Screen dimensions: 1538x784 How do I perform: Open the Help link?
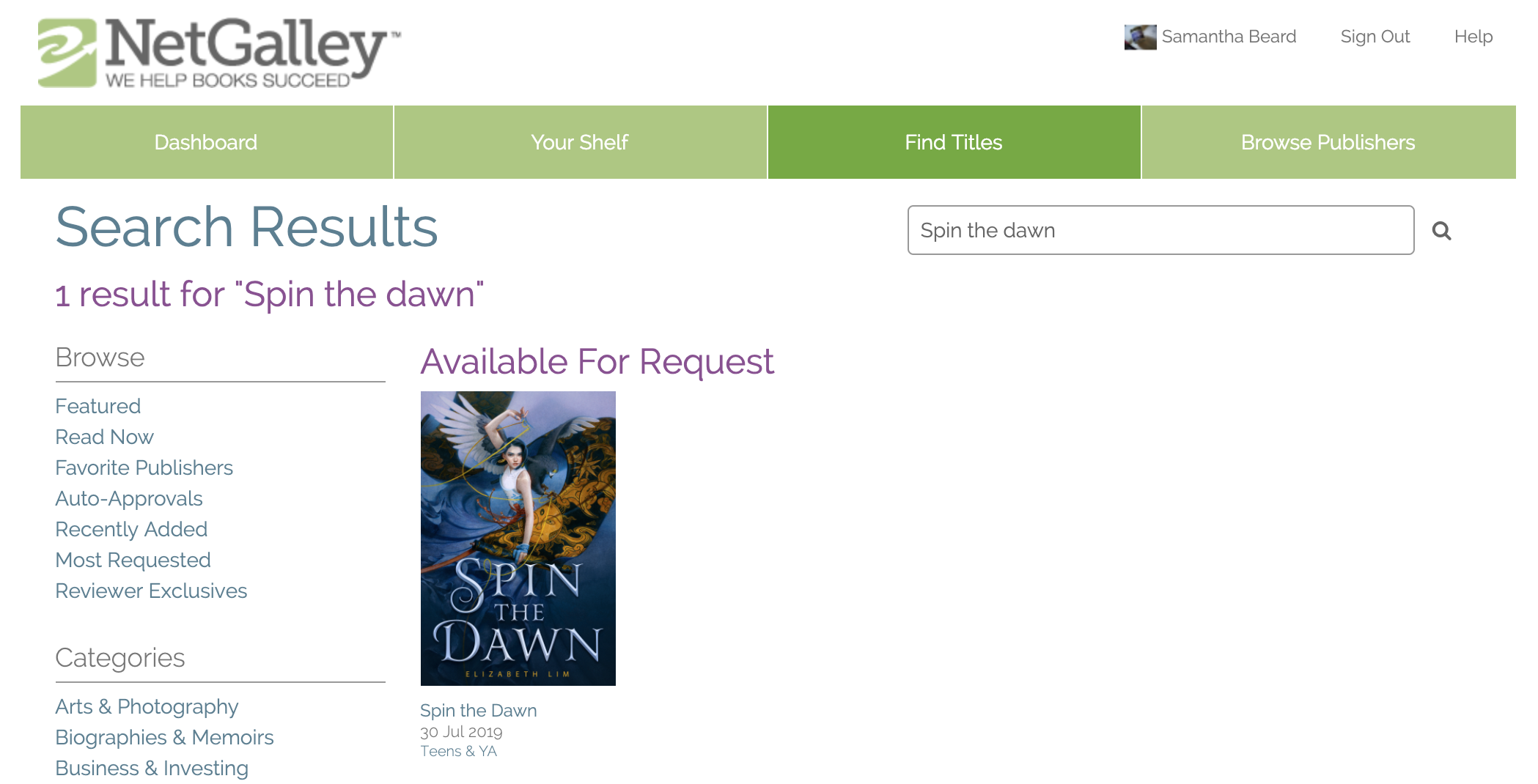pyautogui.click(x=1473, y=37)
